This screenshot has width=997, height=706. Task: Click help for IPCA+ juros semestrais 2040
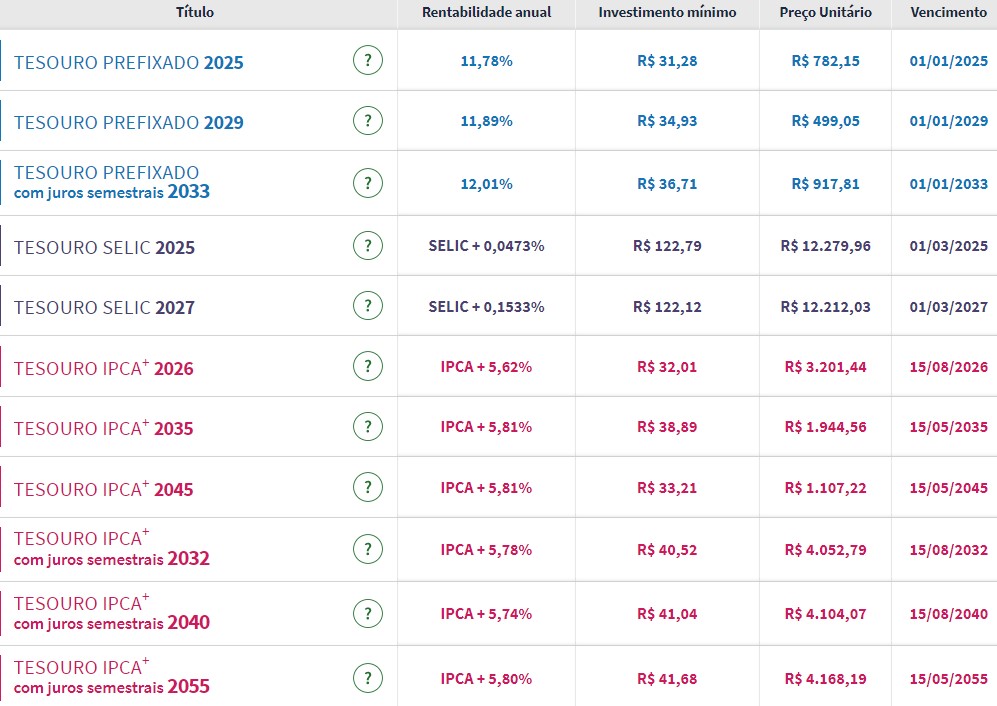(x=368, y=613)
